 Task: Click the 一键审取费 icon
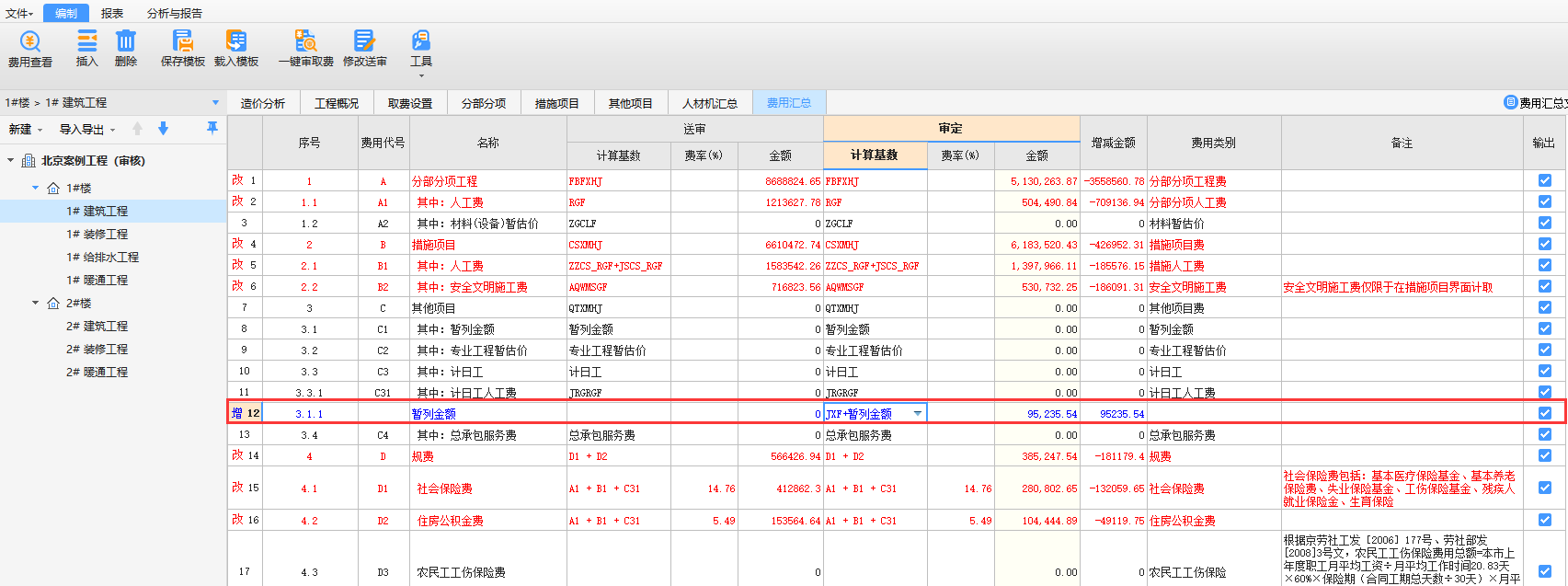tap(305, 41)
